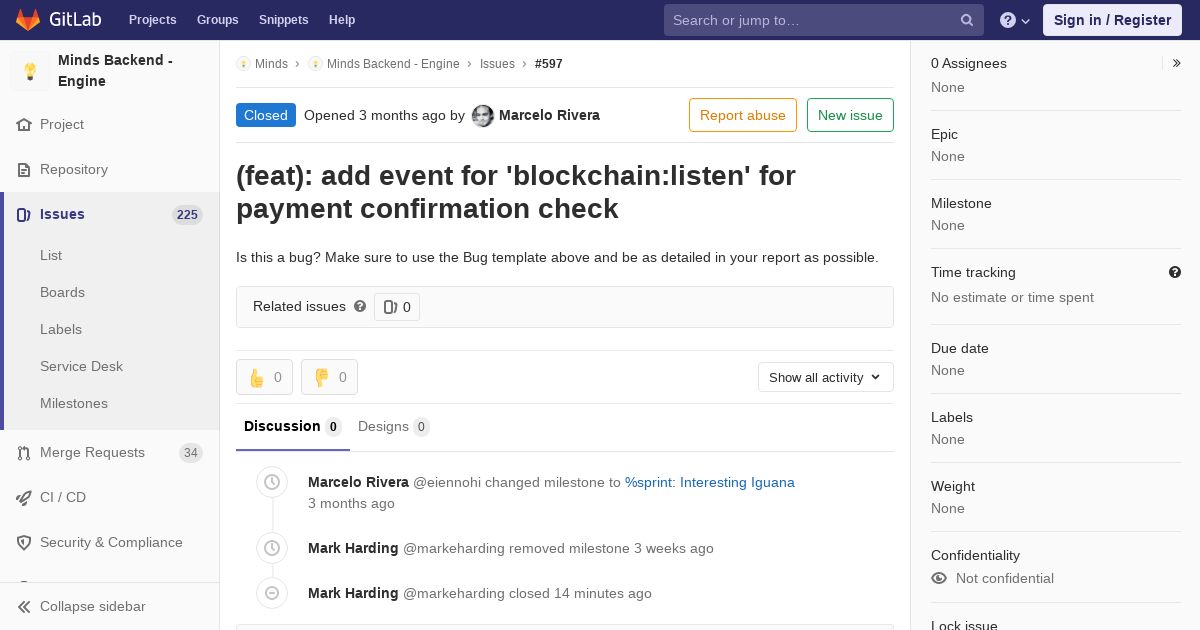Click the 0 Assignees heading
Image resolution: width=1200 pixels, height=630 pixels.
pyautogui.click(x=969, y=63)
